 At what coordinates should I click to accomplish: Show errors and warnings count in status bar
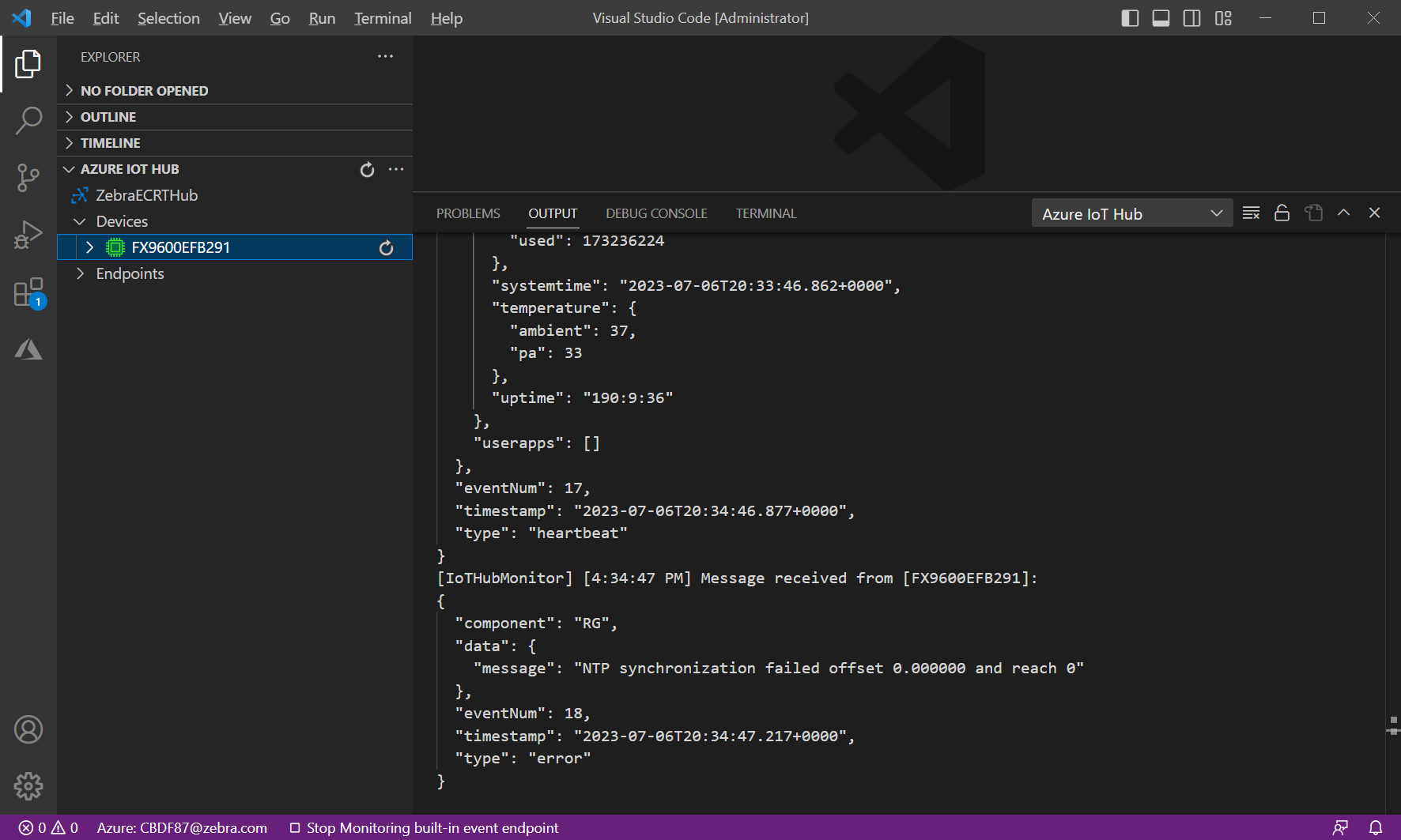pyautogui.click(x=48, y=827)
